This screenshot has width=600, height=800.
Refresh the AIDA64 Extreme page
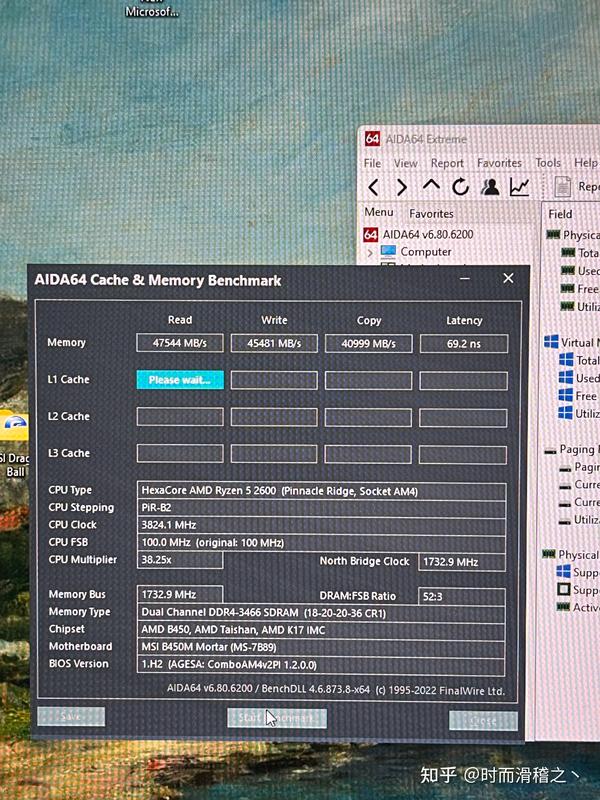tap(460, 187)
